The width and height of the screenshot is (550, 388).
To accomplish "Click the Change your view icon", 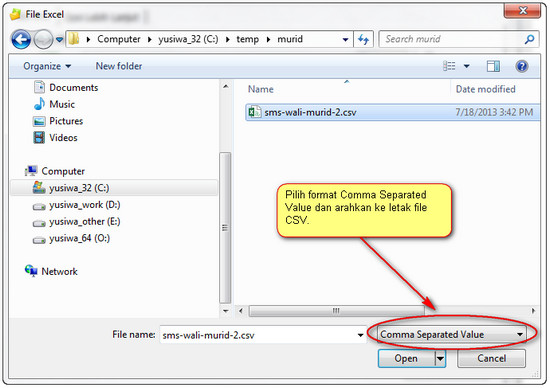I will pyautogui.click(x=449, y=66).
